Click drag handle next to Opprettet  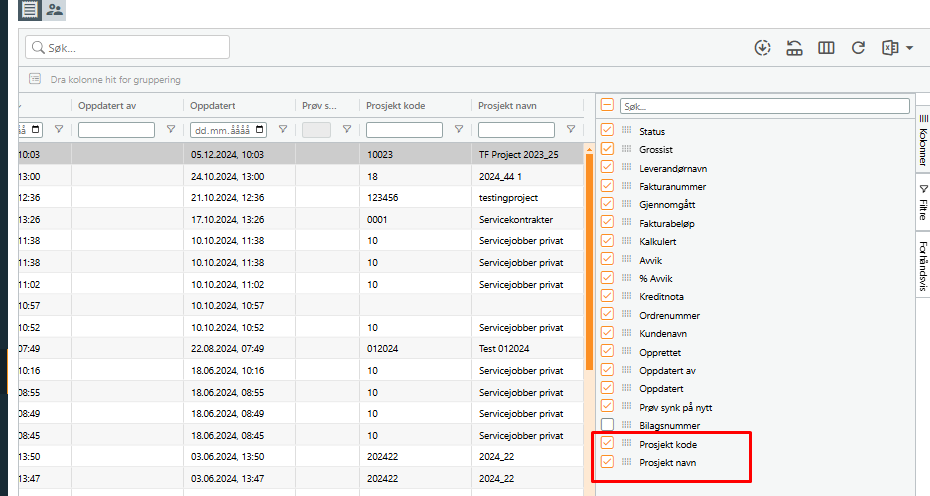pos(626,351)
